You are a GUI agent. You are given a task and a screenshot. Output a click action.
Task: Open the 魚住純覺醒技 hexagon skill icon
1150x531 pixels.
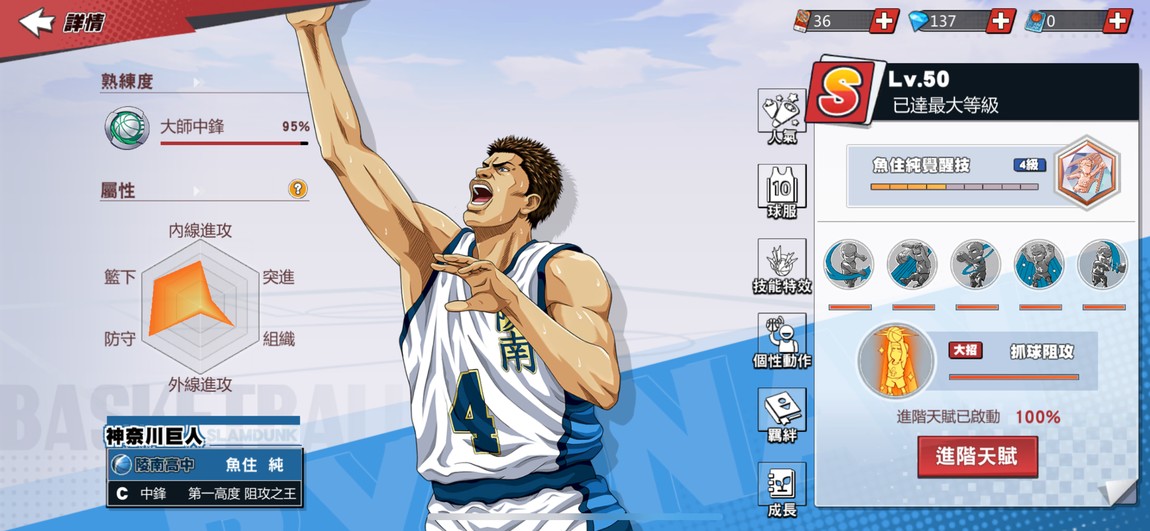pos(1088,172)
